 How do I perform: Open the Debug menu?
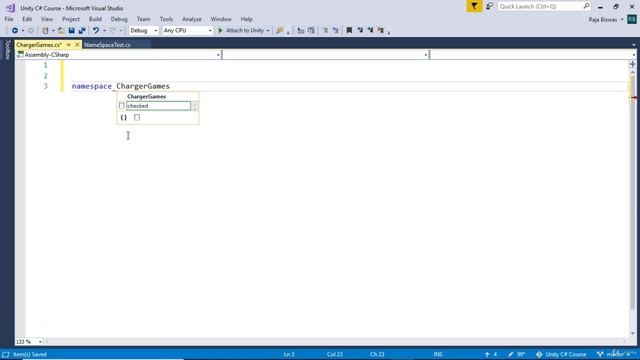tap(119, 19)
